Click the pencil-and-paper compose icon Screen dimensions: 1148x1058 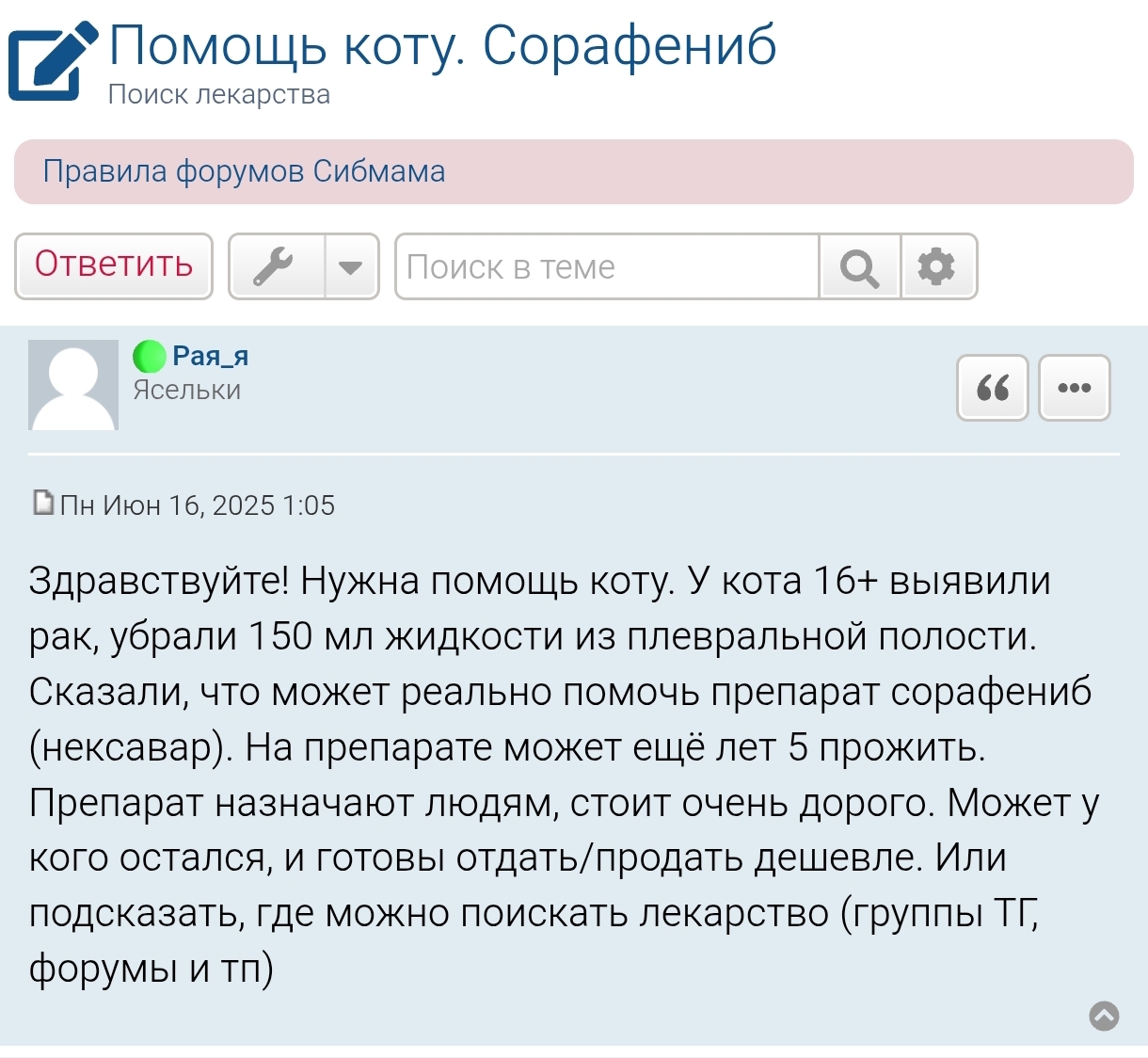52,61
